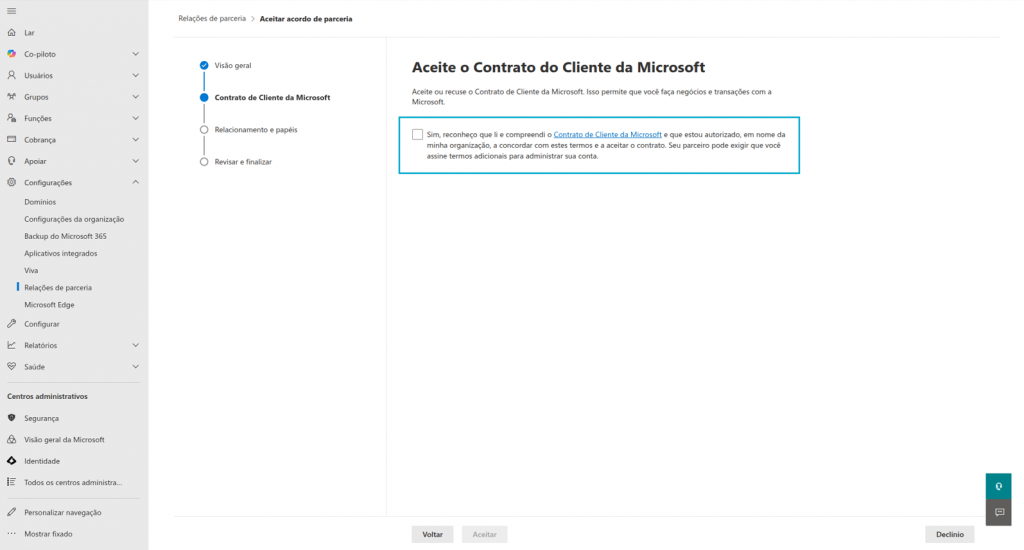Screen dimensions: 1024x550
Task: Click the Apoiar headset icon
Action: (x=12, y=161)
